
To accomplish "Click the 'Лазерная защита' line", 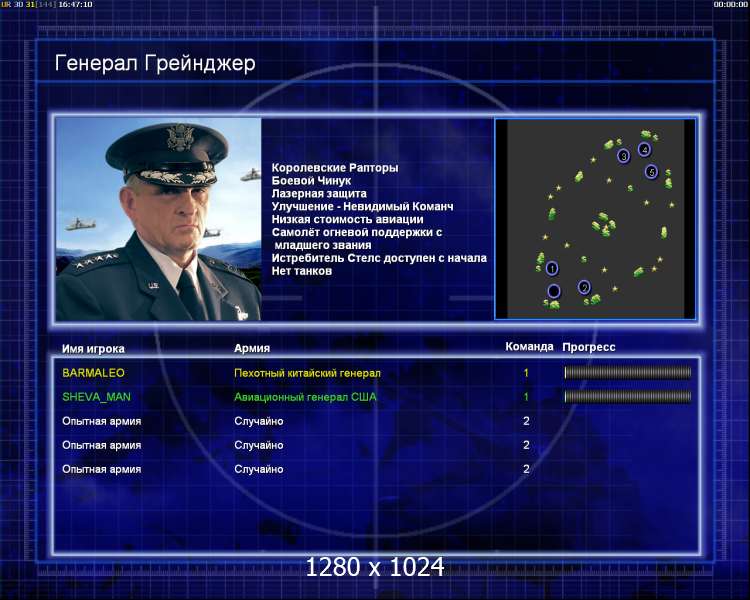I will (319, 194).
